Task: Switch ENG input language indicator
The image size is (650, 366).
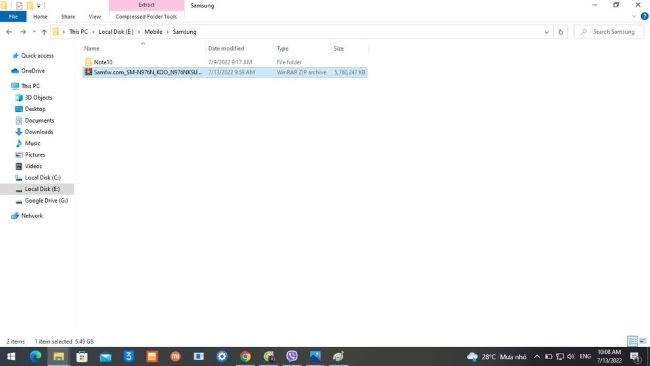Action: pos(585,356)
